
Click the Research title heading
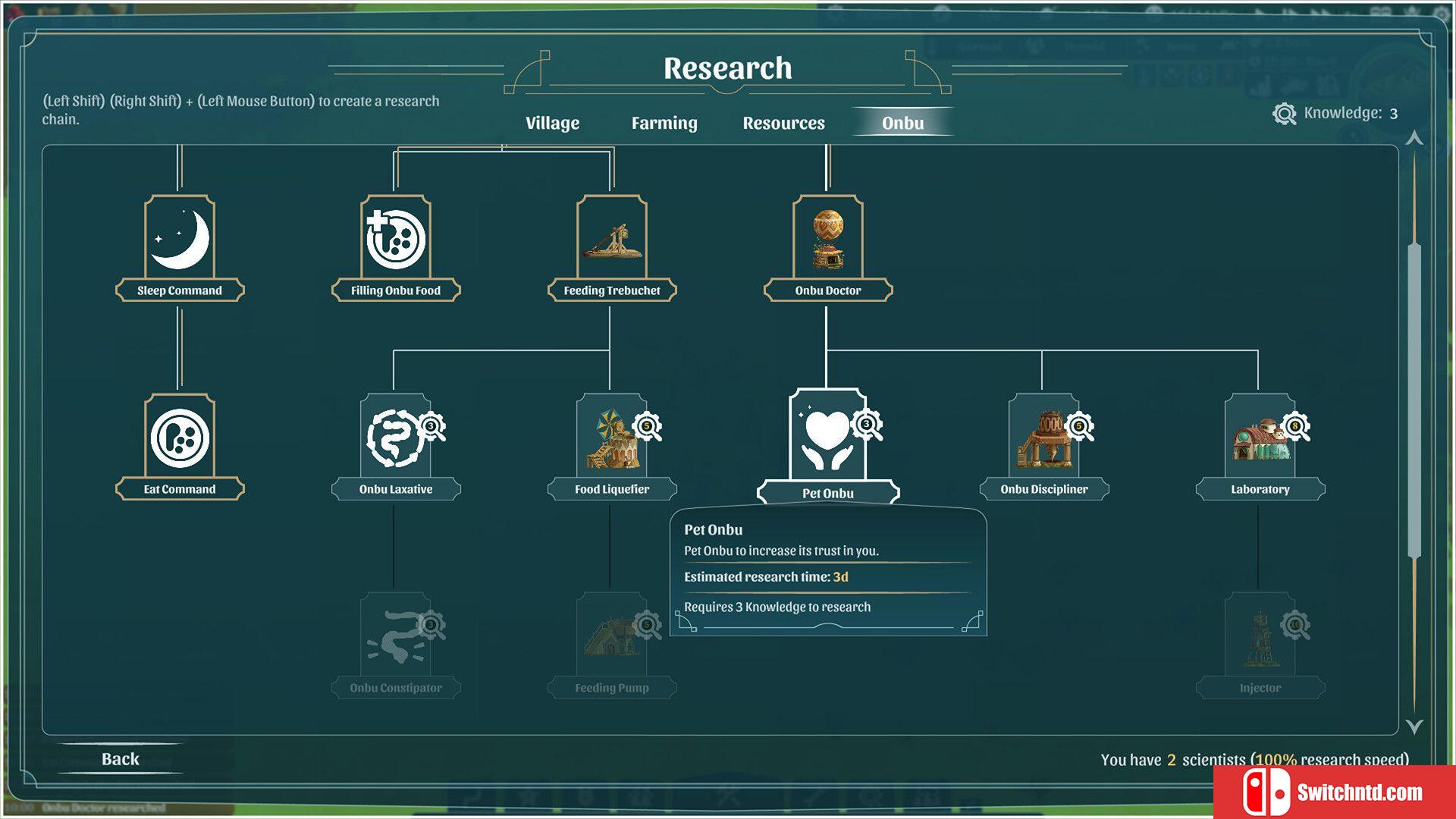tap(728, 68)
